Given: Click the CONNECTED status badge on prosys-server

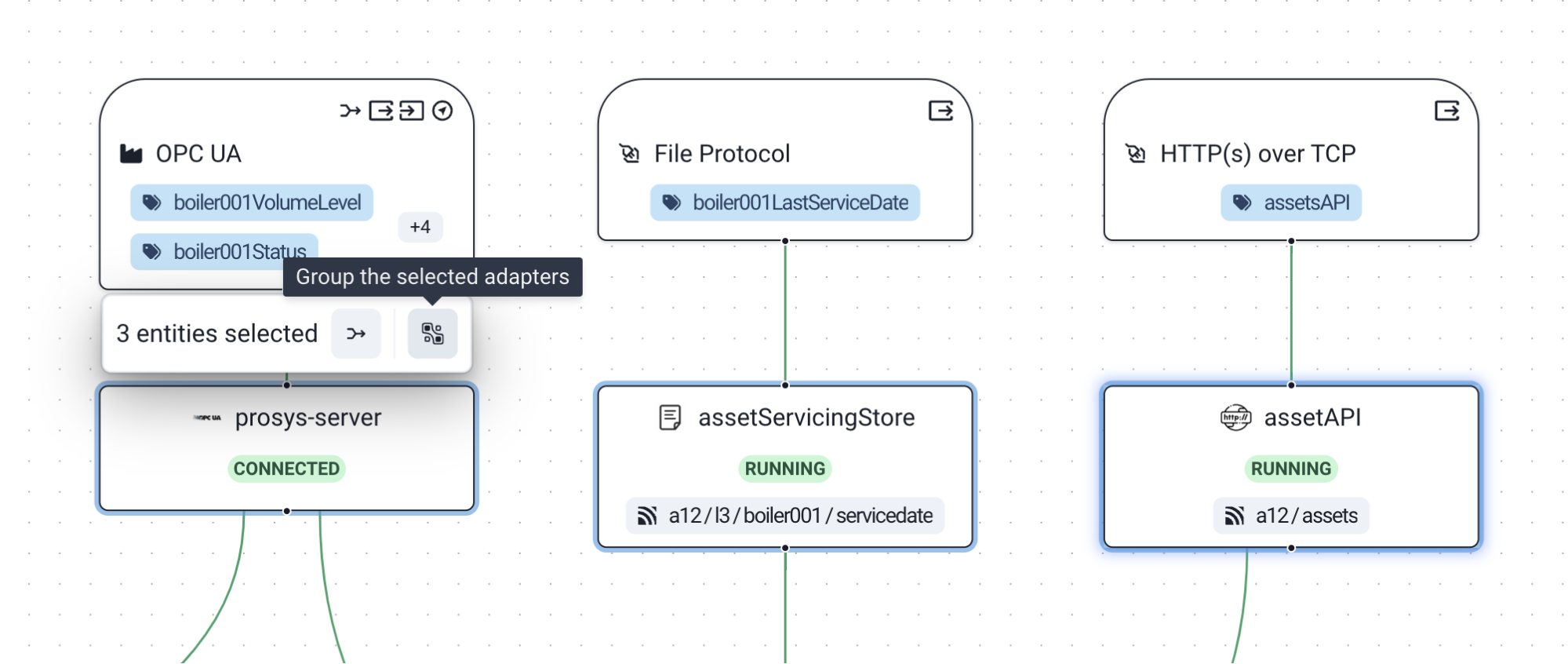Looking at the screenshot, I should click(x=286, y=469).
